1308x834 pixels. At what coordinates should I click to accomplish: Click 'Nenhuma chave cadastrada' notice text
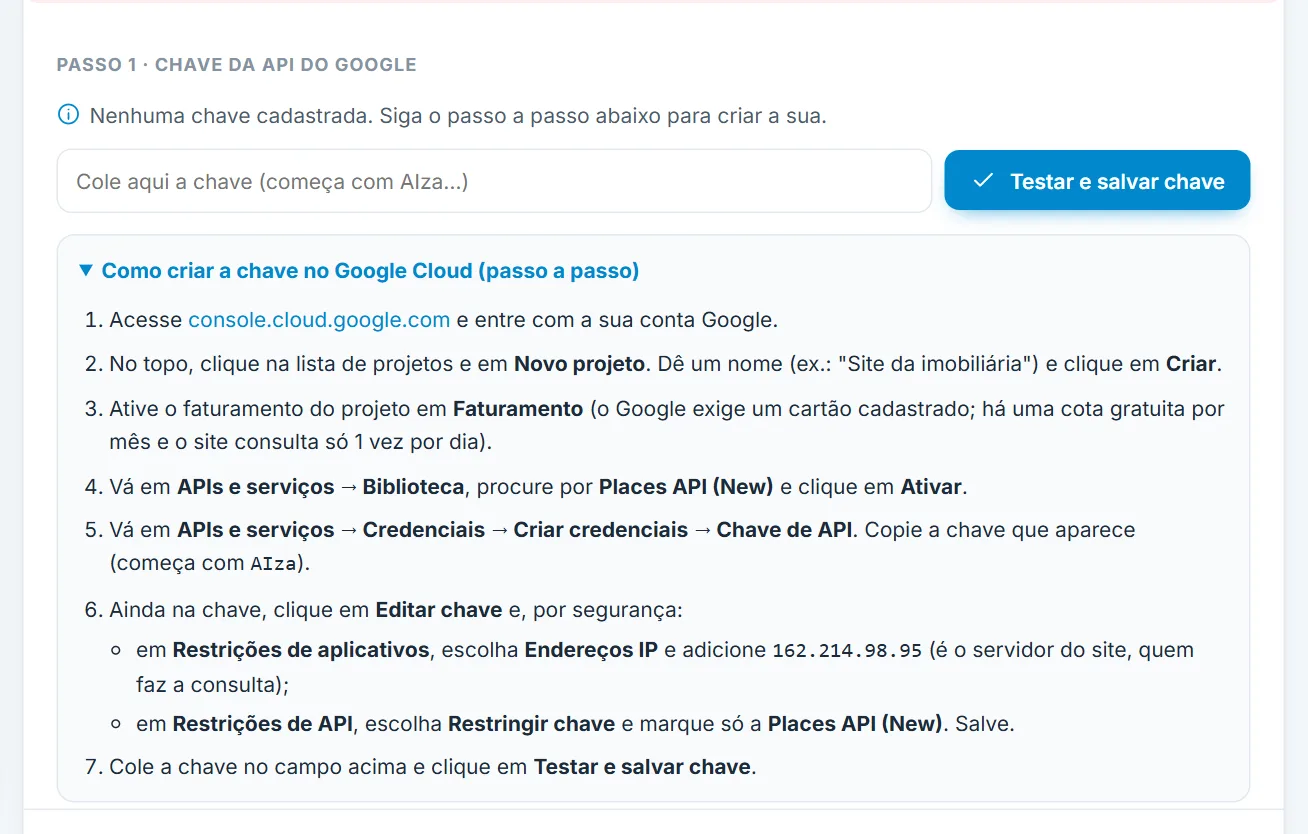458,116
